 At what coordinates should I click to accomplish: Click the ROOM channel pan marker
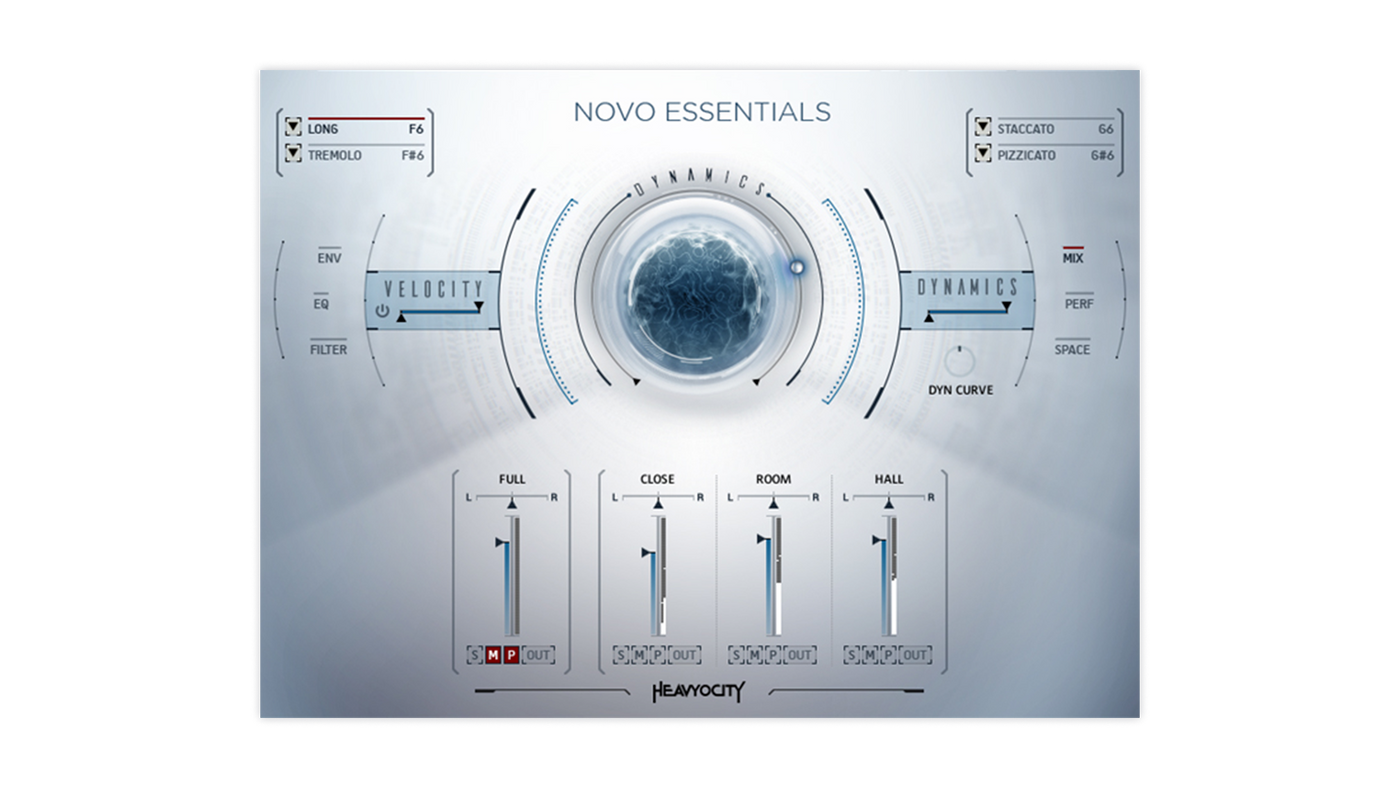(773, 505)
